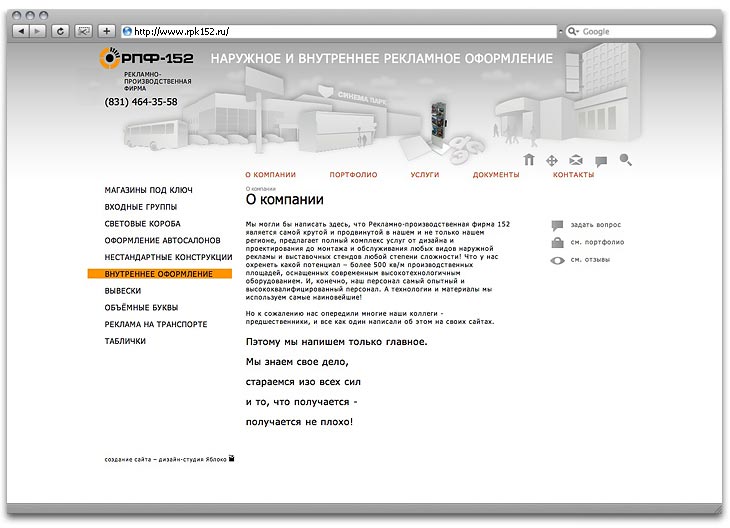This screenshot has height=528, width=730.
Task: Click the briefcase icon beside см. портфолио
Action: pyautogui.click(x=557, y=243)
